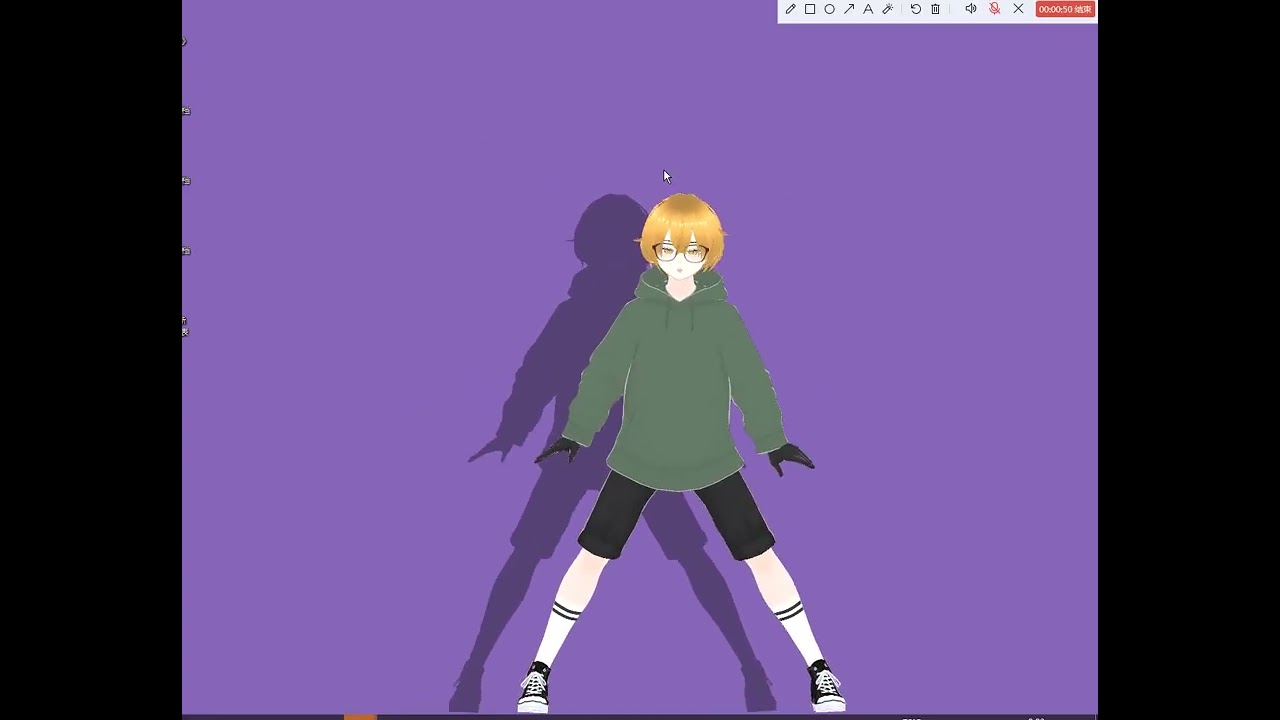Close the recording toolbar with X
This screenshot has width=1280, height=720.
pyautogui.click(x=1018, y=9)
